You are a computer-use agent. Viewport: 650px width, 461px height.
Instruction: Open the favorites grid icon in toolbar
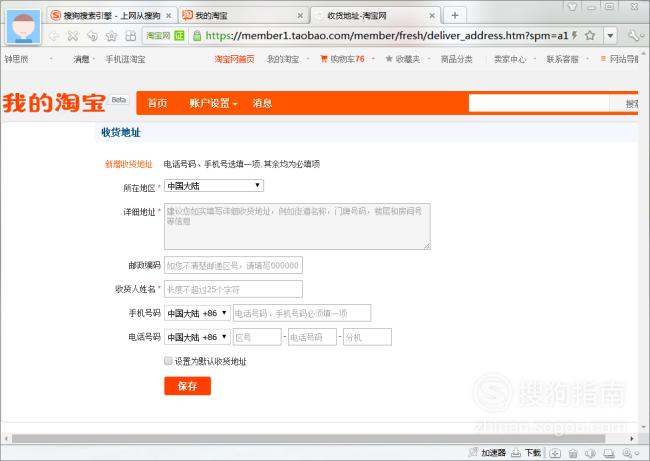point(131,36)
